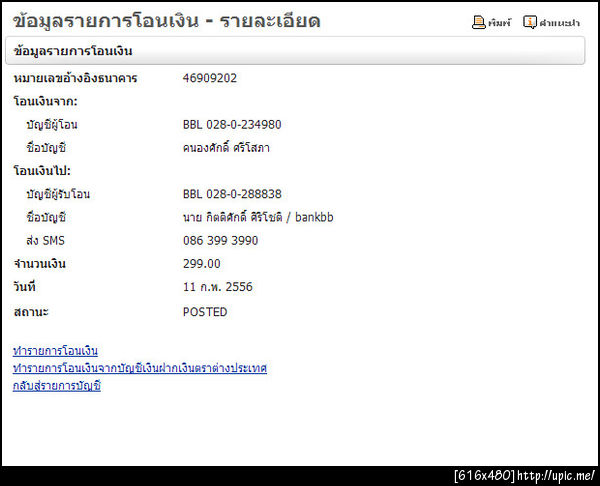Click sender name คนองศักดิ์ ศรีโสภา

point(226,147)
